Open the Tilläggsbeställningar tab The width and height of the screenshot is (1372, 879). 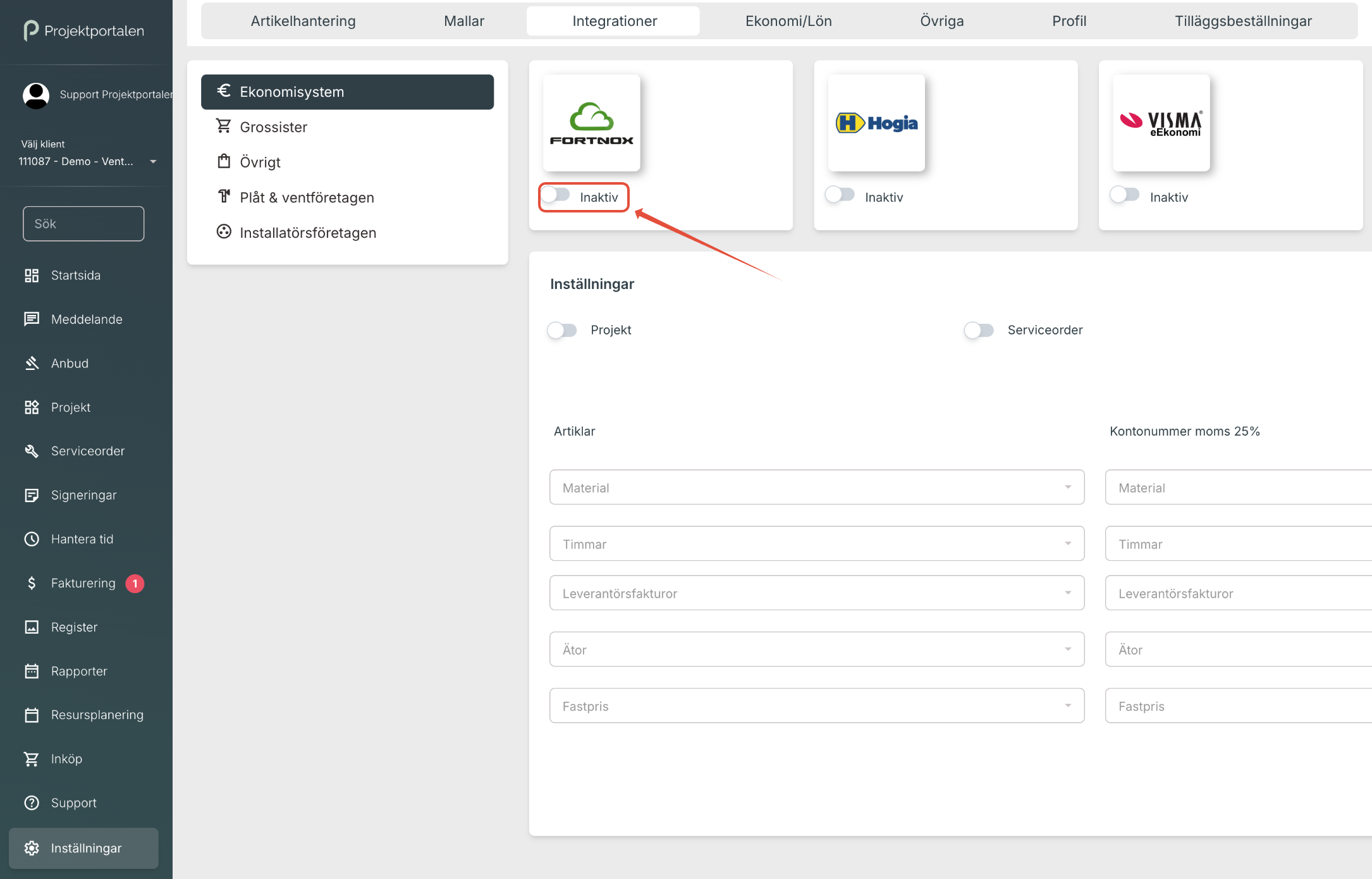1242,21
